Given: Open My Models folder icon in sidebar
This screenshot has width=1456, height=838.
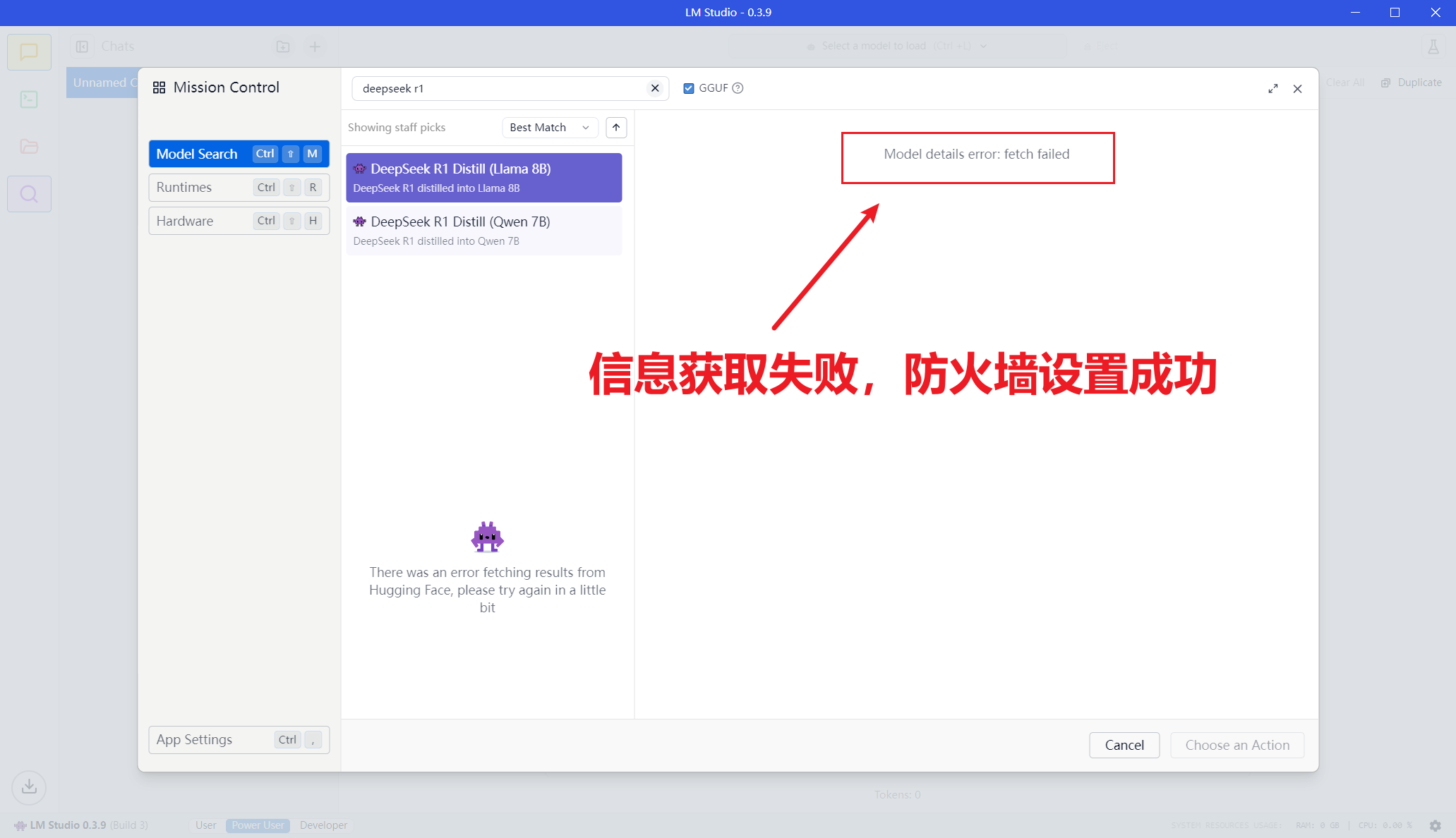Looking at the screenshot, I should (x=29, y=147).
